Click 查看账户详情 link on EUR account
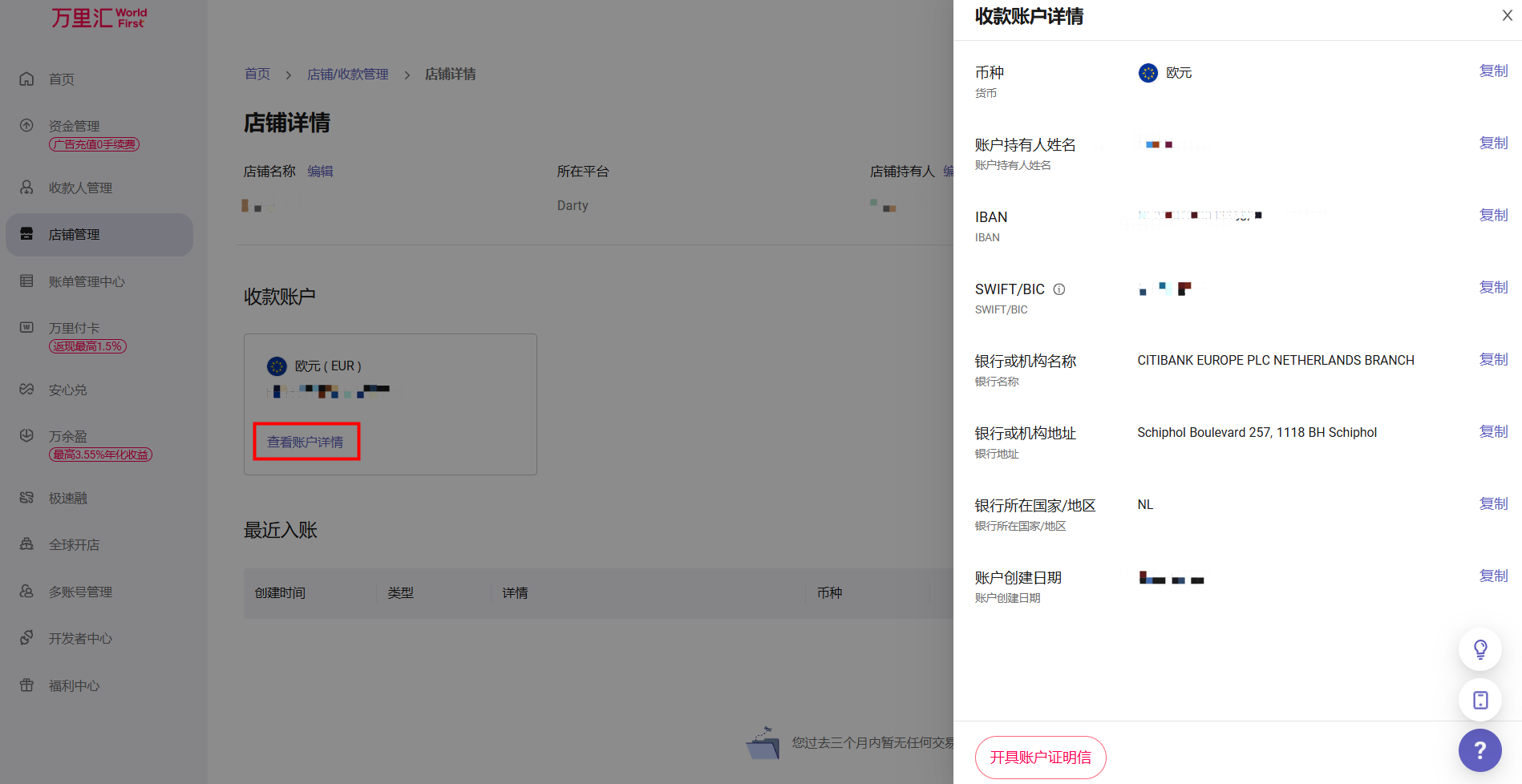 point(306,442)
